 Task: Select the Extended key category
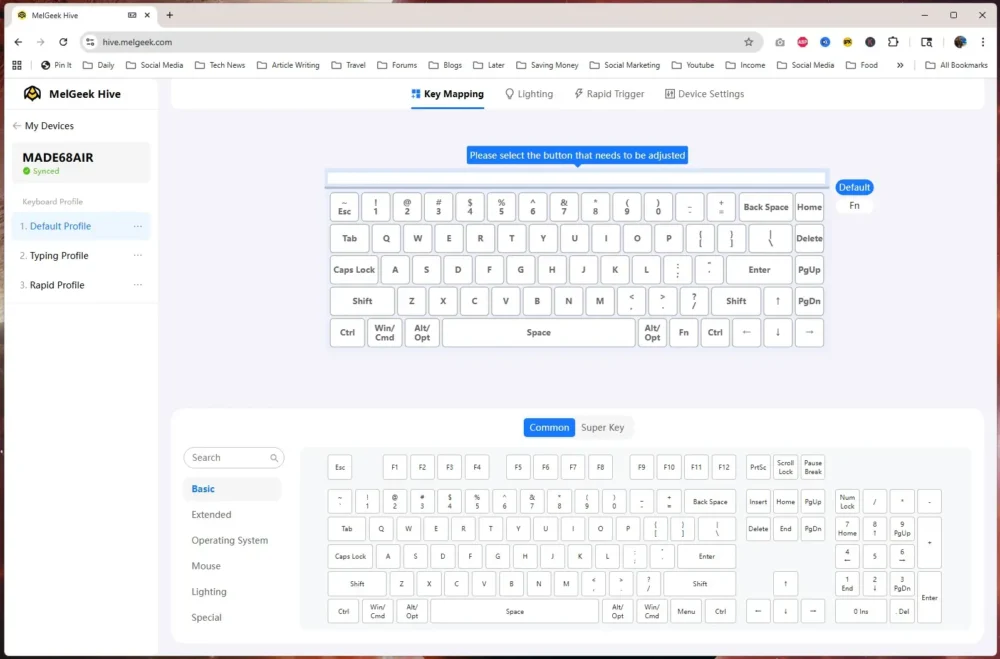211,515
